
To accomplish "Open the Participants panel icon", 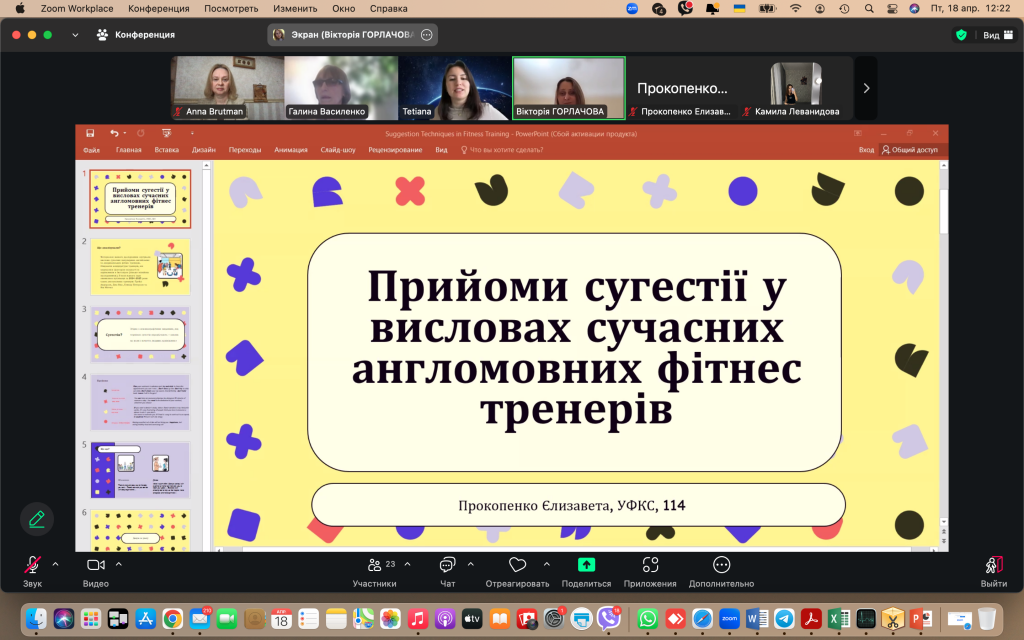I will click(x=375, y=565).
